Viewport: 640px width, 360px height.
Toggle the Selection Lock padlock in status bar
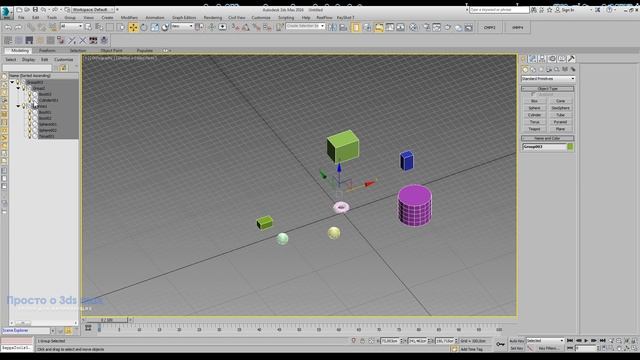pos(362,340)
